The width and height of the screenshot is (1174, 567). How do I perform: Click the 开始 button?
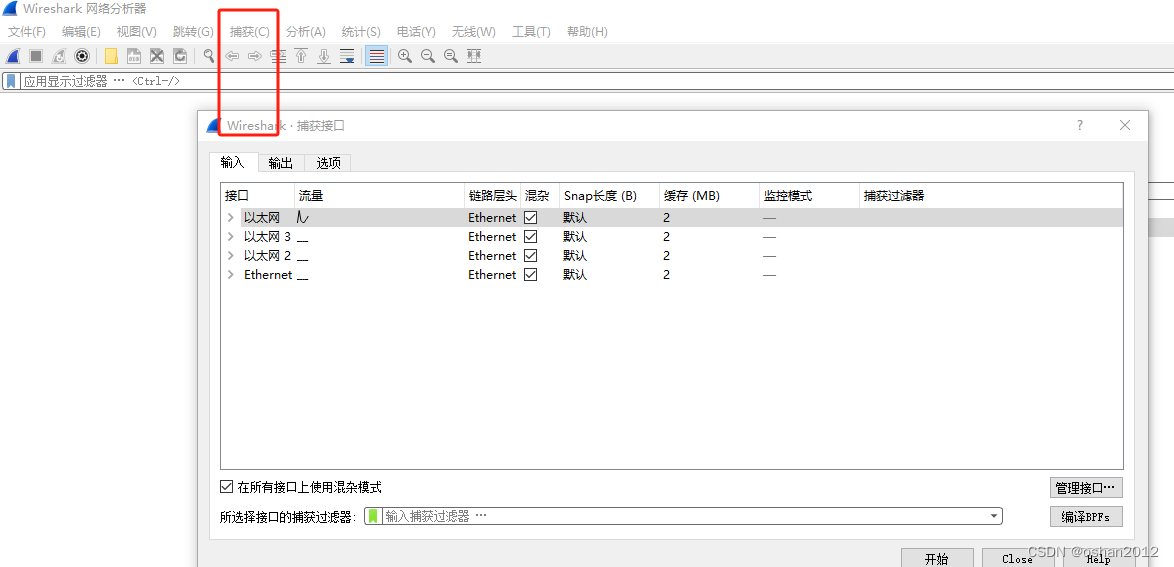[x=937, y=559]
